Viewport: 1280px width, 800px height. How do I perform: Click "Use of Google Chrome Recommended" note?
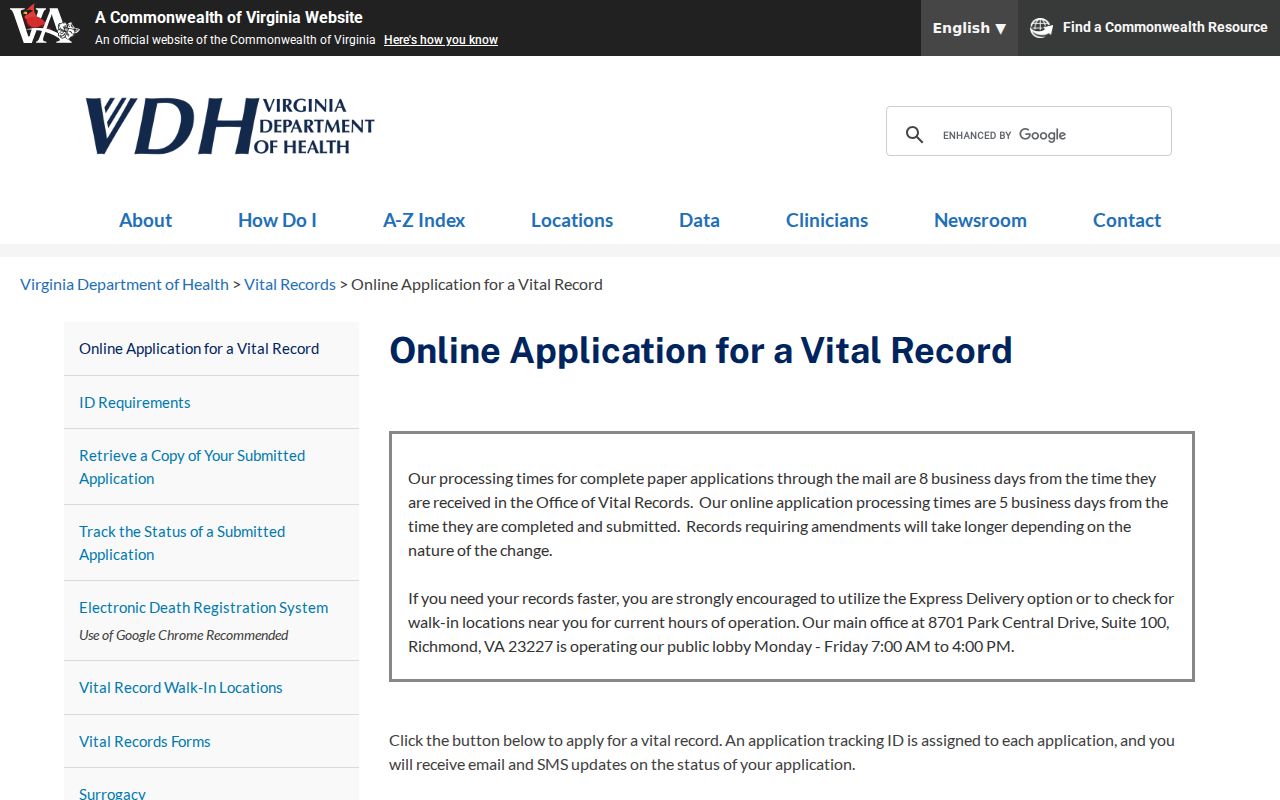tap(184, 635)
